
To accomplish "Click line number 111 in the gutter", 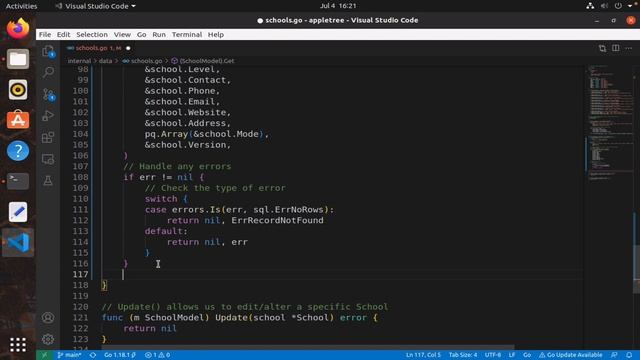I will pos(80,210).
